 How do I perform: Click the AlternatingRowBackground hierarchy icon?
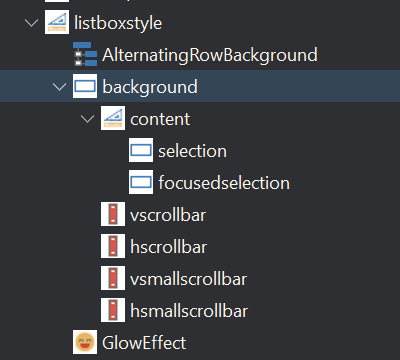tap(85, 54)
